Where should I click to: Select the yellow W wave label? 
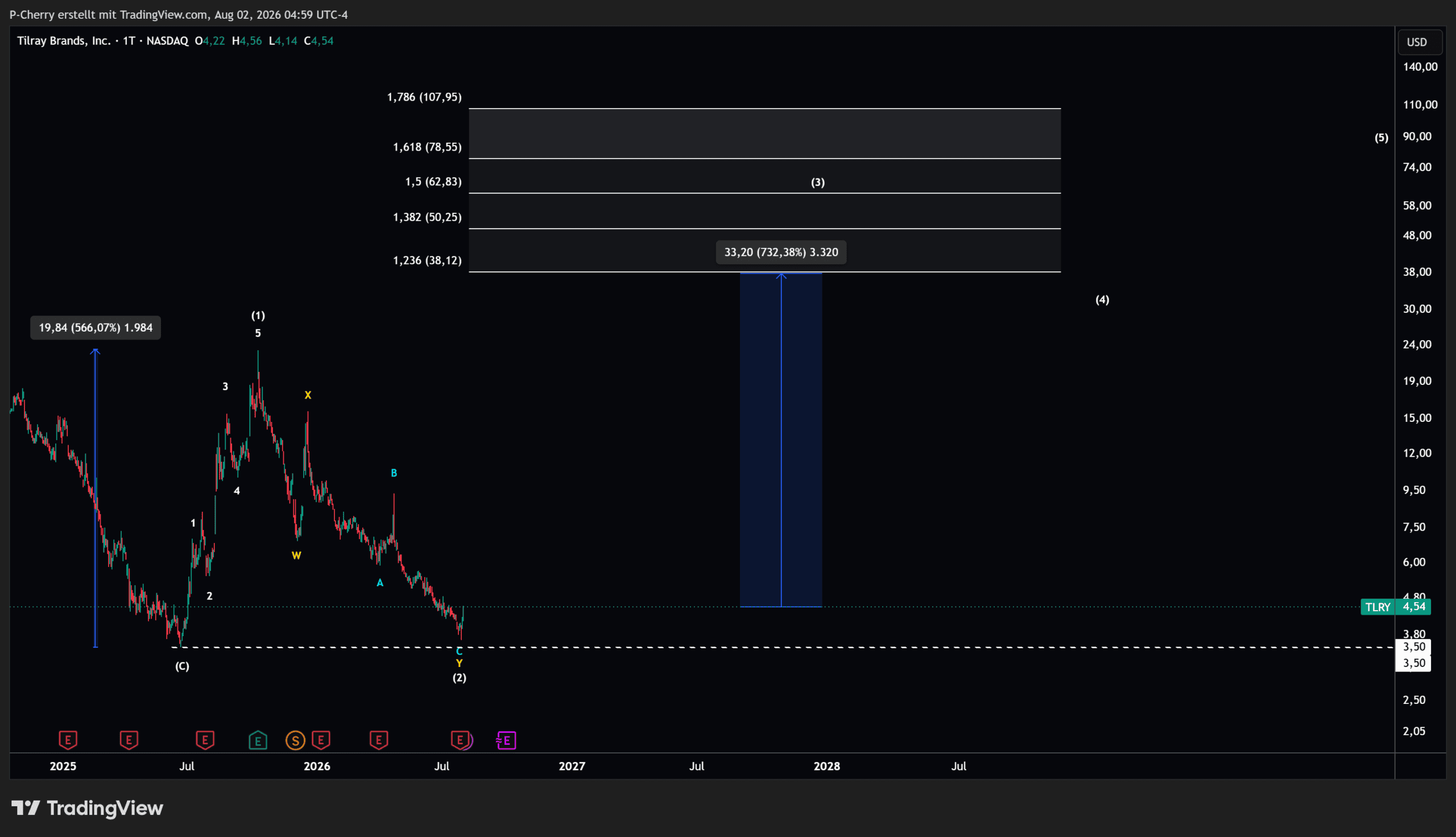point(296,556)
